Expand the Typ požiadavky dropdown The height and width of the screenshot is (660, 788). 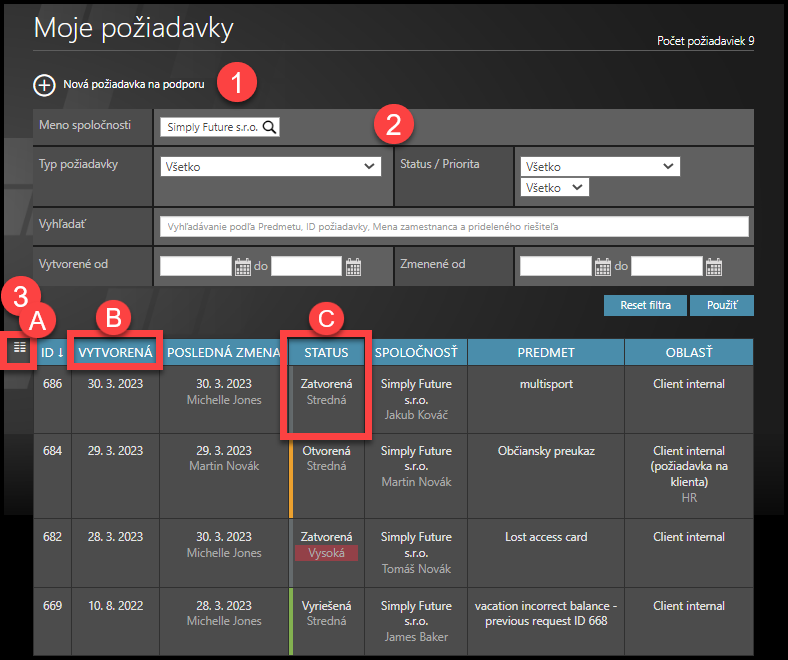(x=270, y=166)
